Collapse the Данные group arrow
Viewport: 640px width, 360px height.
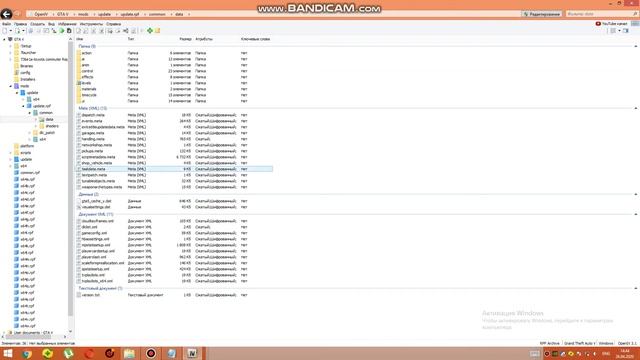point(636,195)
